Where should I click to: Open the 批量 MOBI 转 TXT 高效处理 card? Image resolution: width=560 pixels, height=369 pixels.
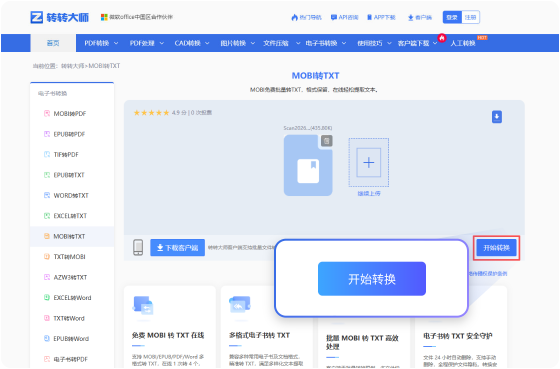(x=364, y=342)
